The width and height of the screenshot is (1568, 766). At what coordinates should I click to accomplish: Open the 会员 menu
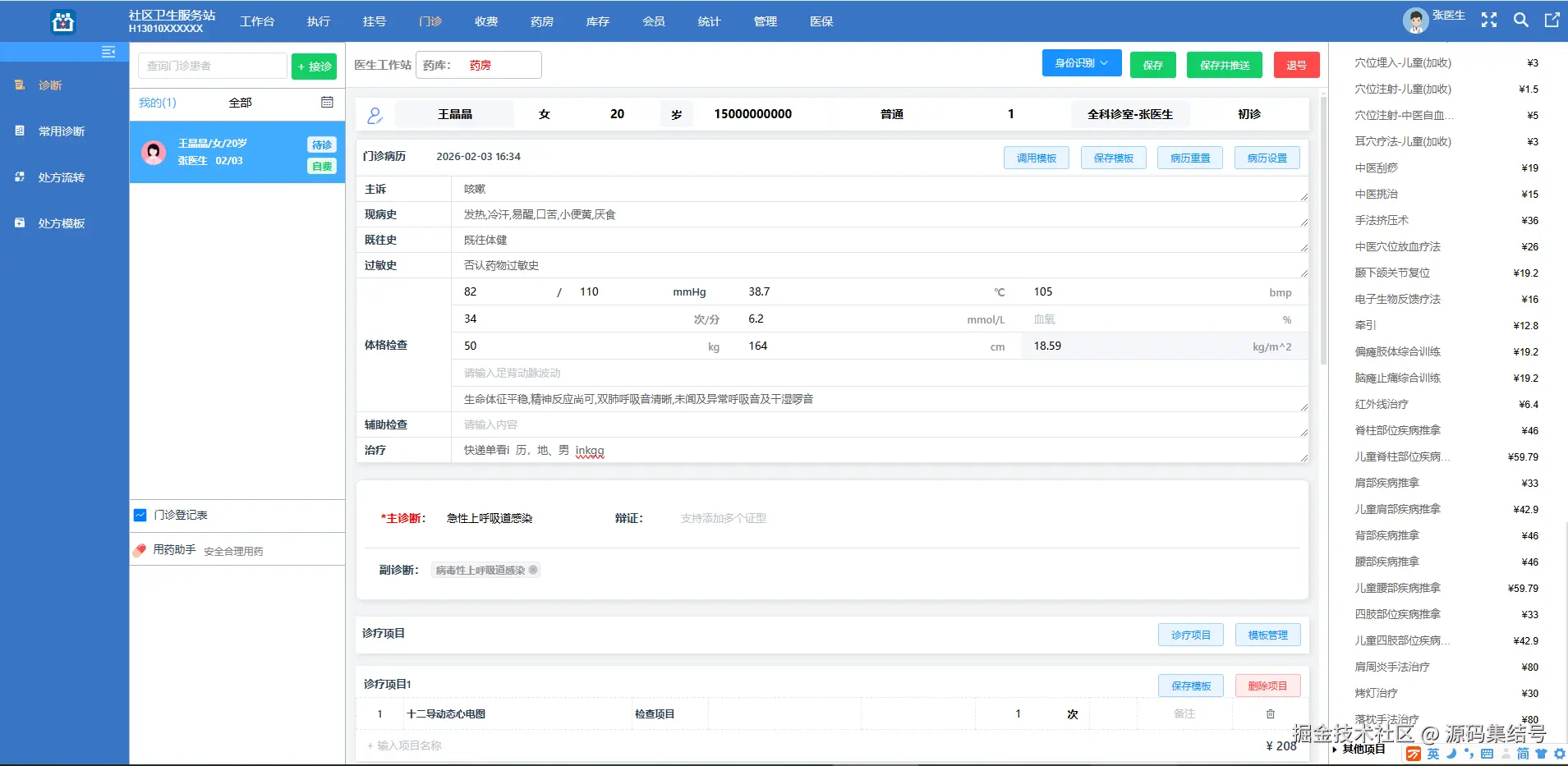[x=654, y=21]
